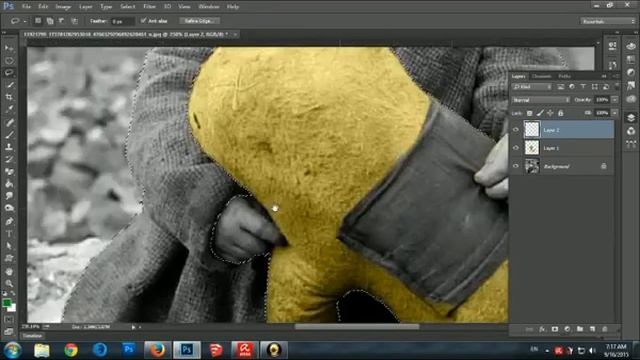The height and width of the screenshot is (360, 640).
Task: Switch to the Paths tab
Action: (564, 76)
